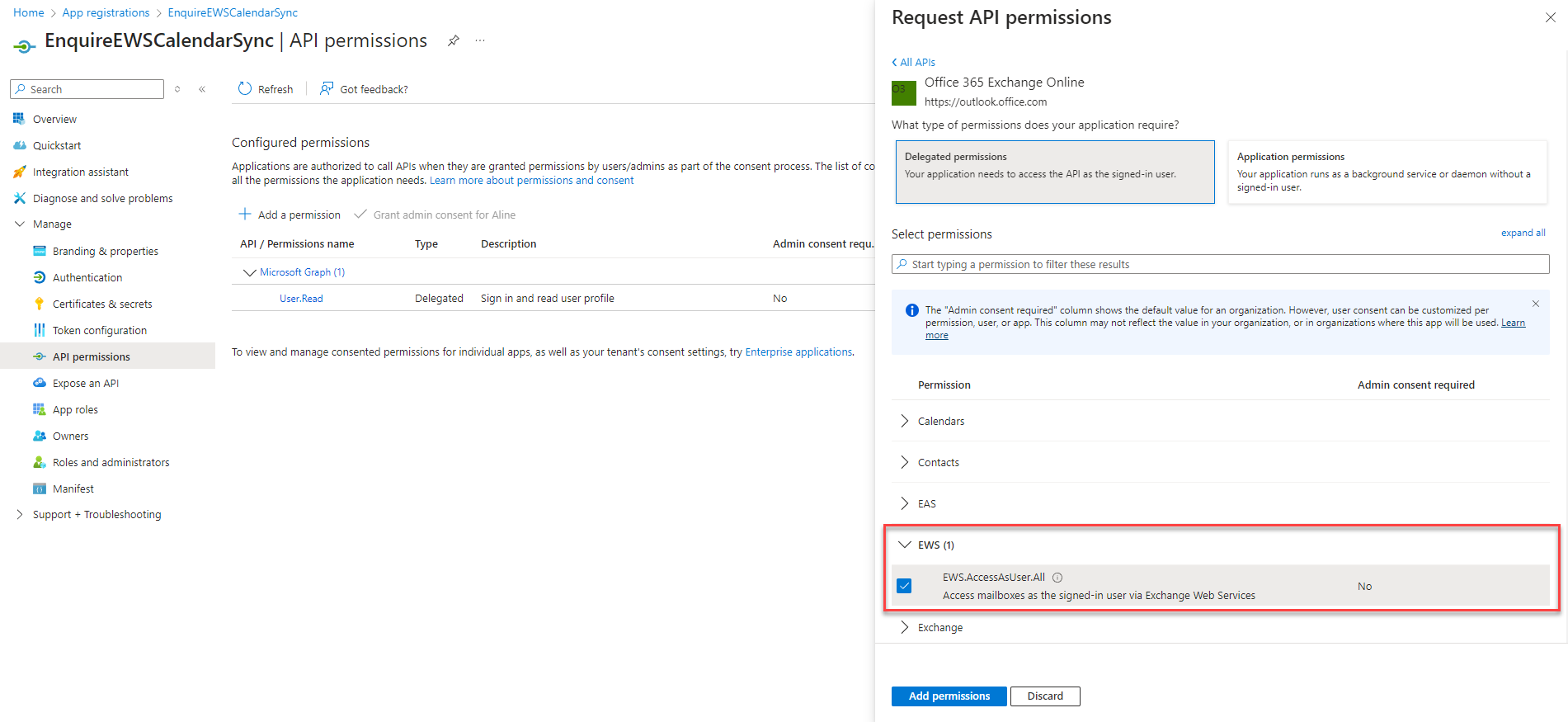This screenshot has height=722, width=1568.
Task: Click the plus icon for Add a permission
Action: pos(245,214)
